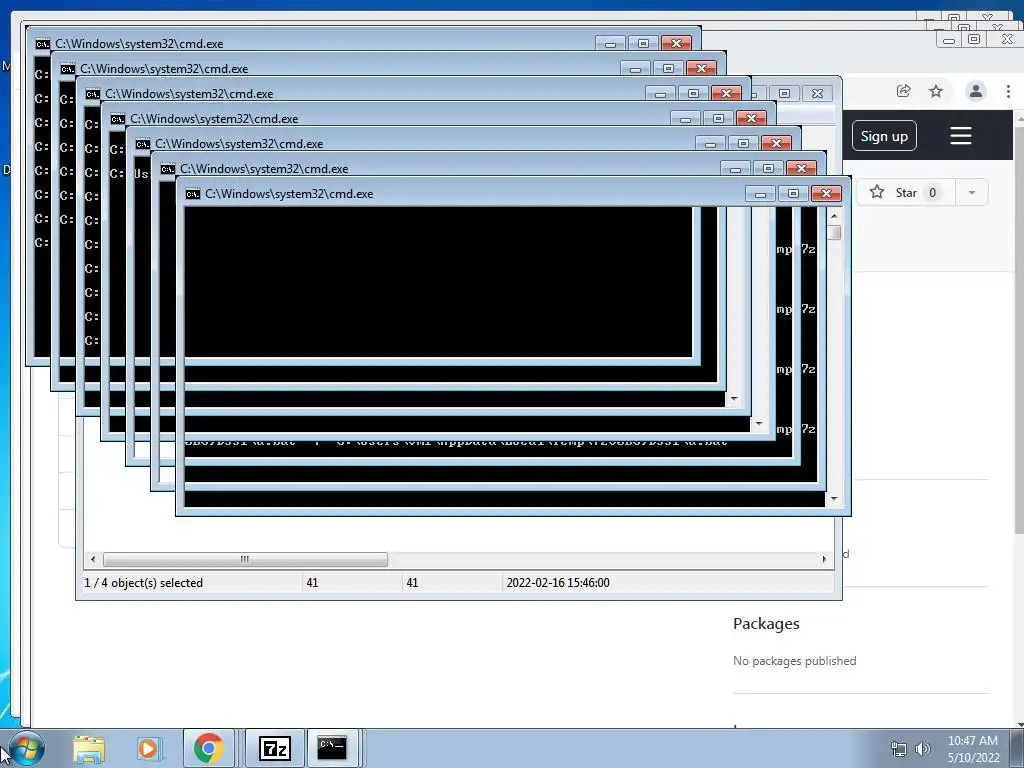This screenshot has height=768, width=1024.
Task: Click the 2022-02-16 15:46:00 status entry
Action: (x=558, y=583)
